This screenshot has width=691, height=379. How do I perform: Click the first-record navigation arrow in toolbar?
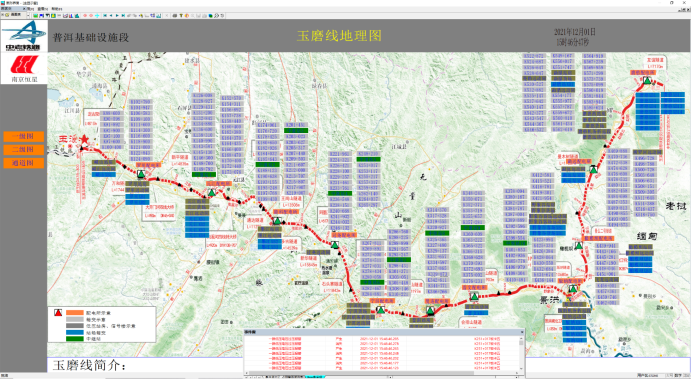coord(105,15)
